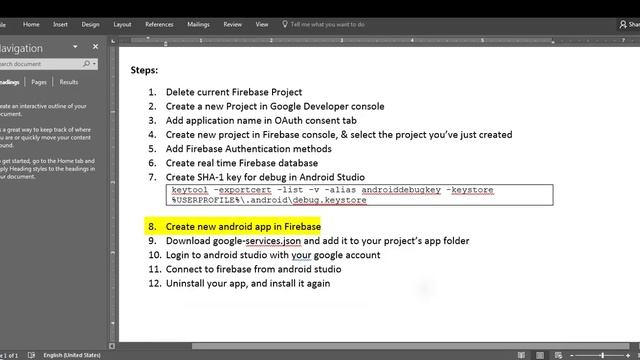Screen dimensions: 640x360
Task: Click the magnifier search icon in Navigation pane
Action: click(86, 64)
